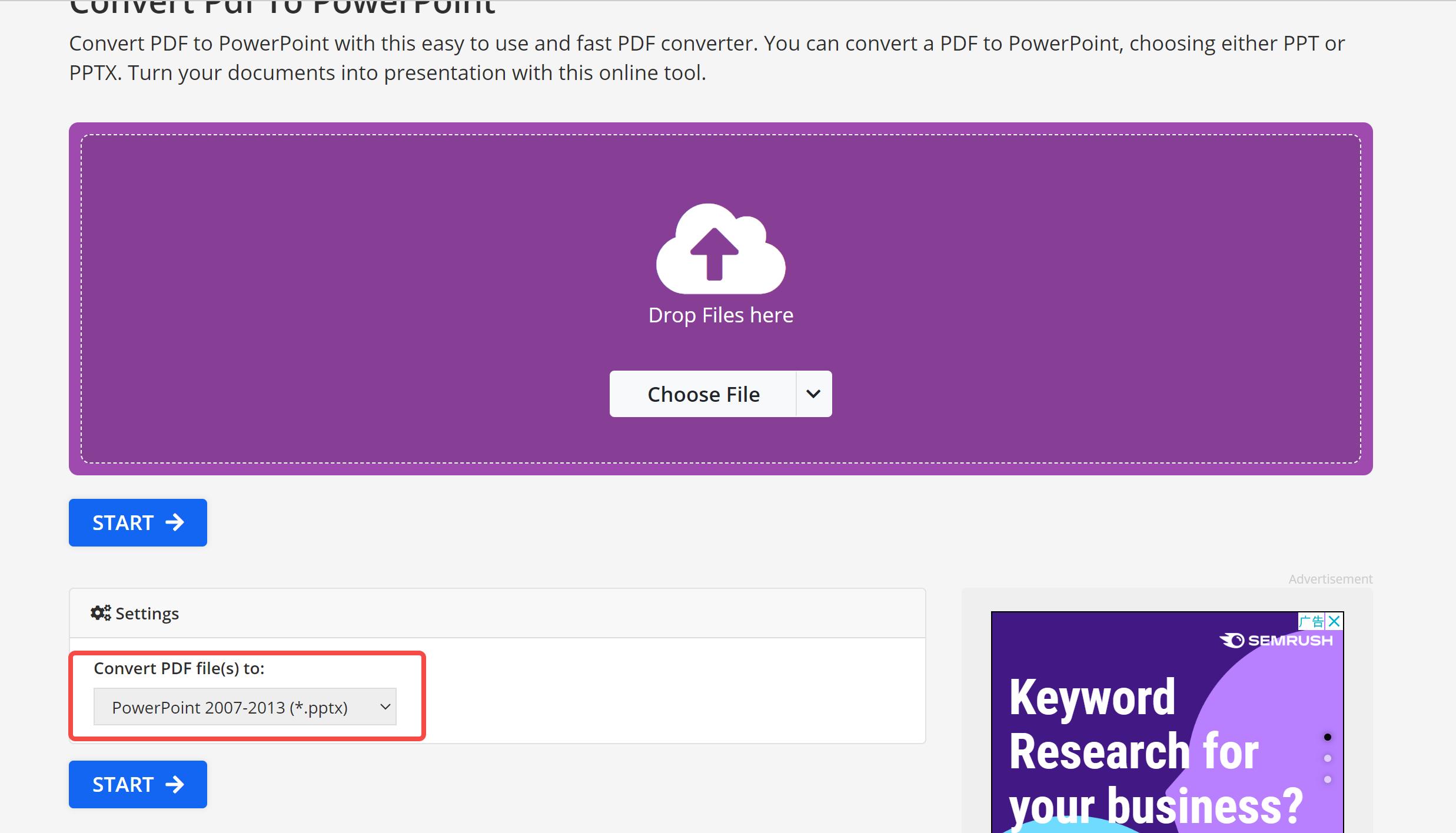1456x833 pixels.
Task: Click the gears icon next to Settings
Action: tap(101, 612)
